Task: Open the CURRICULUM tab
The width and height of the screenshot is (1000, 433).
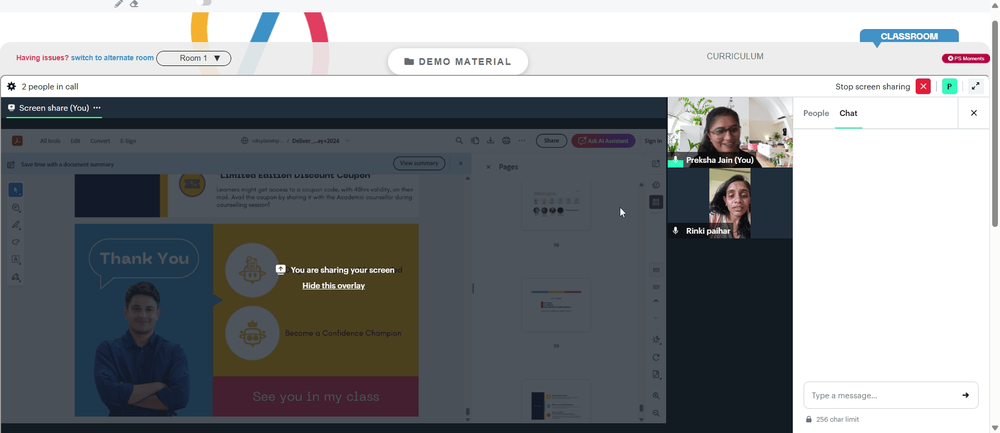Action: [x=735, y=56]
